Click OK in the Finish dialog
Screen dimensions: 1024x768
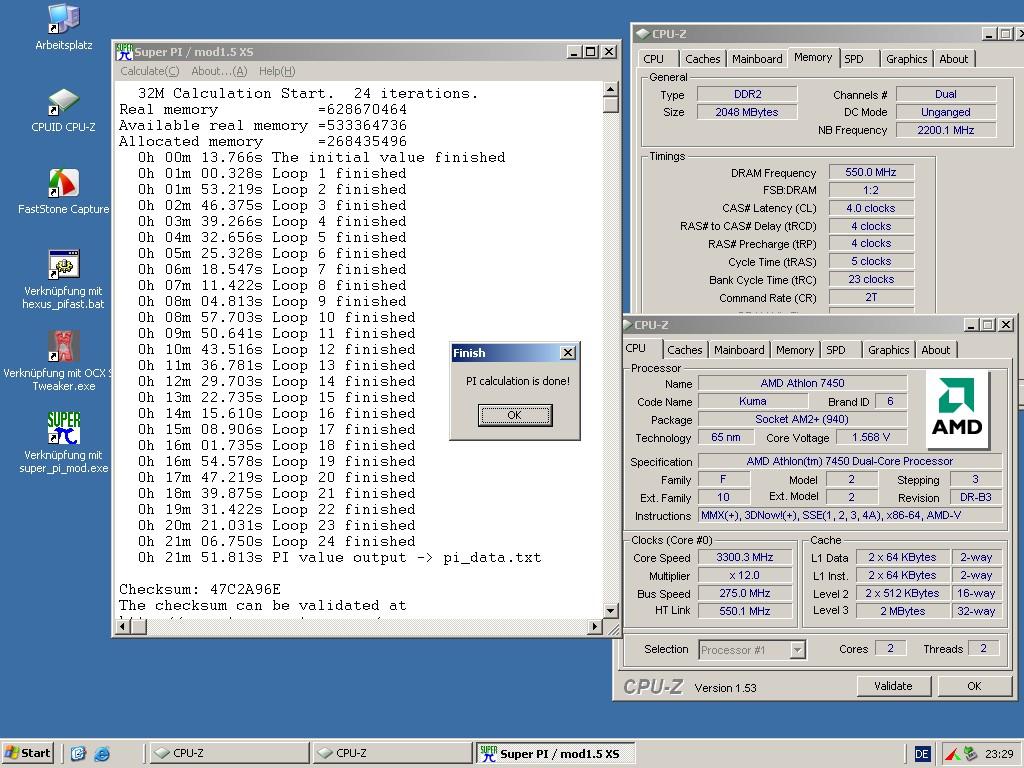click(515, 415)
